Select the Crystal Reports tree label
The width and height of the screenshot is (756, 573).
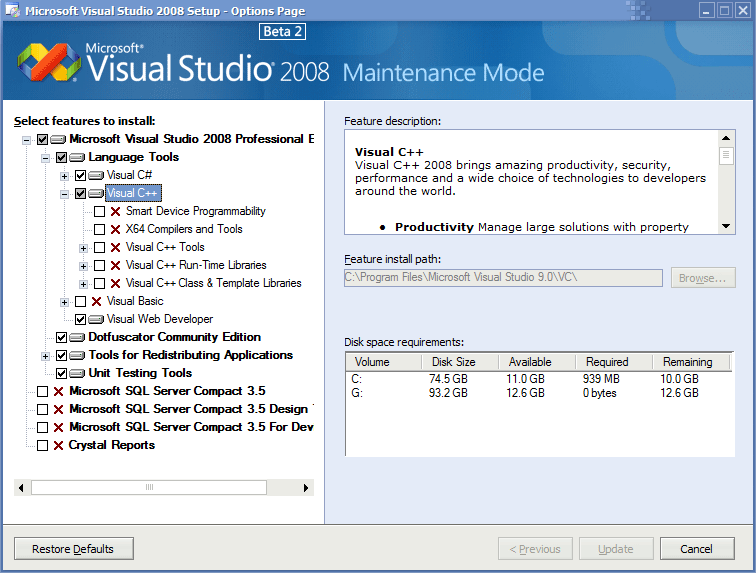coord(111,445)
